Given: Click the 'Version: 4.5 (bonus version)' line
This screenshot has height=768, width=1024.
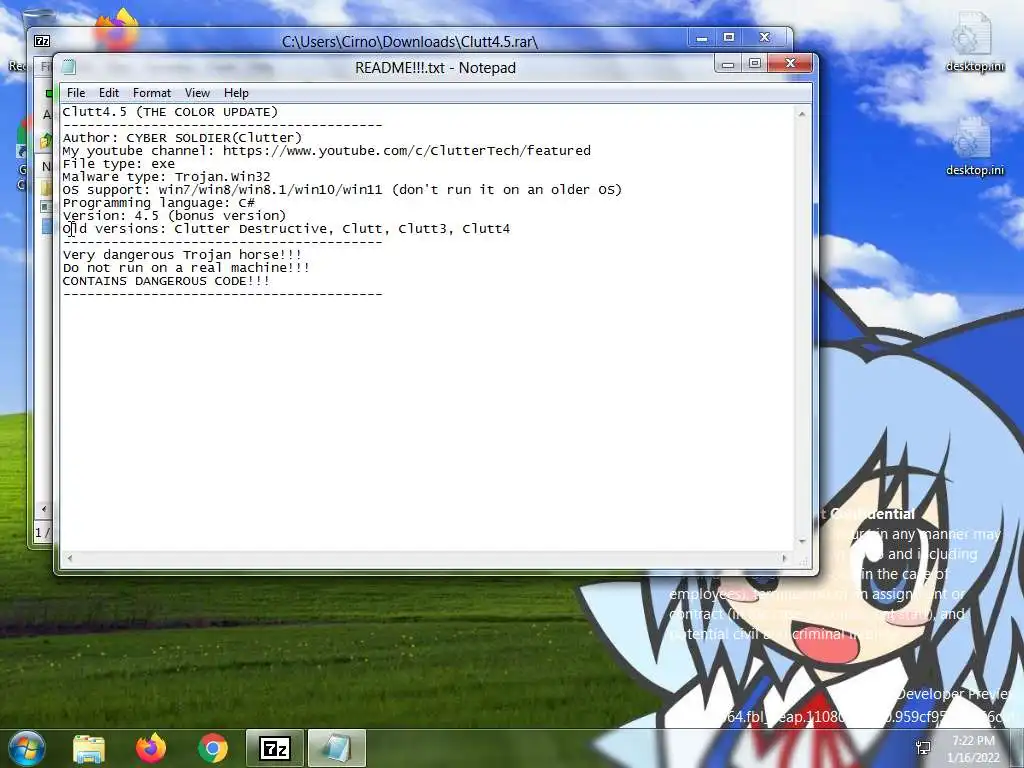Looking at the screenshot, I should coord(174,216).
